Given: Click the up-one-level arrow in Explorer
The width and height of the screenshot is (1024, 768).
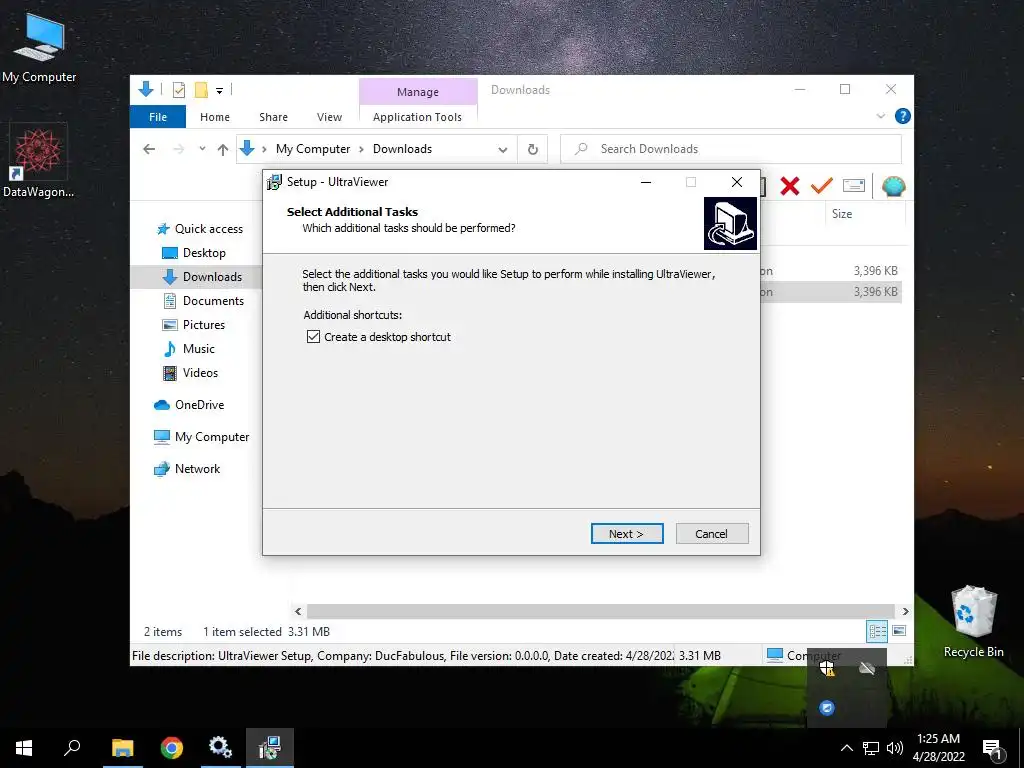Looking at the screenshot, I should click(223, 150).
